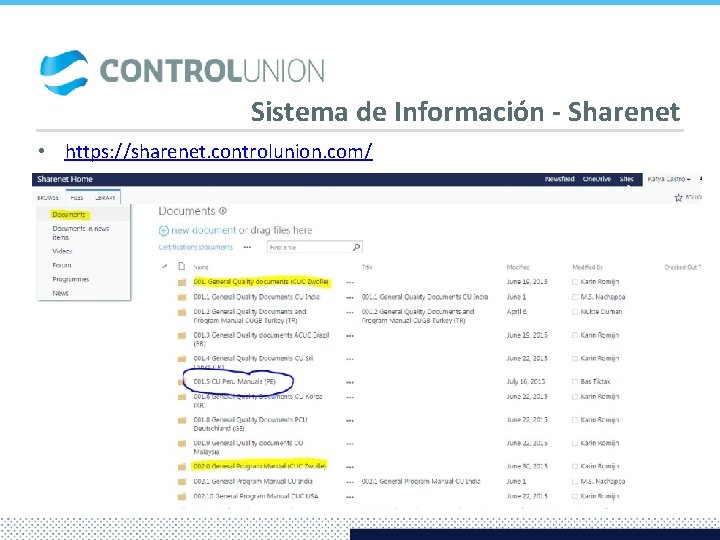Open ellipsis menu for 001. General Quality documents
720x540 pixels.
[350, 282]
